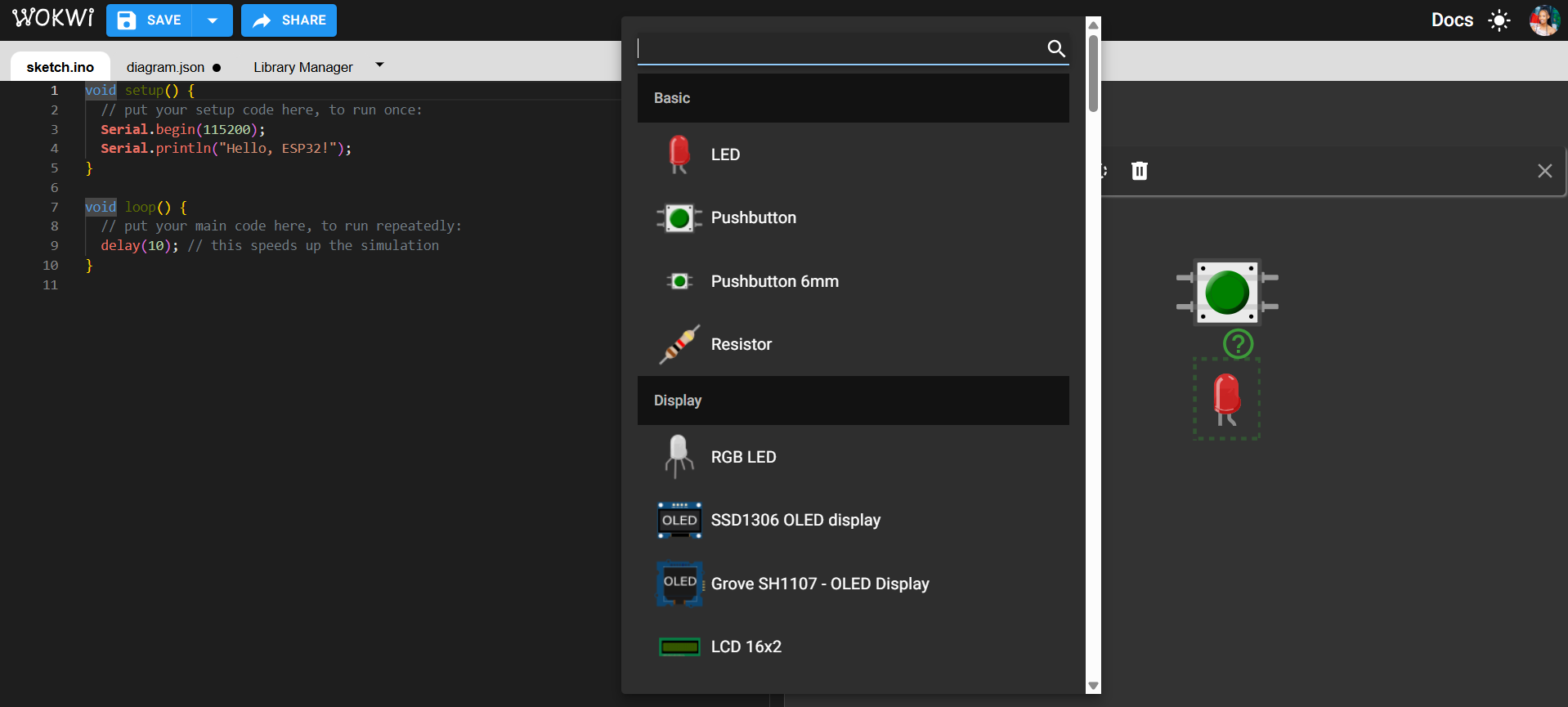The height and width of the screenshot is (707, 1568).
Task: Expand the editor tabs dropdown arrow
Action: coord(379,65)
